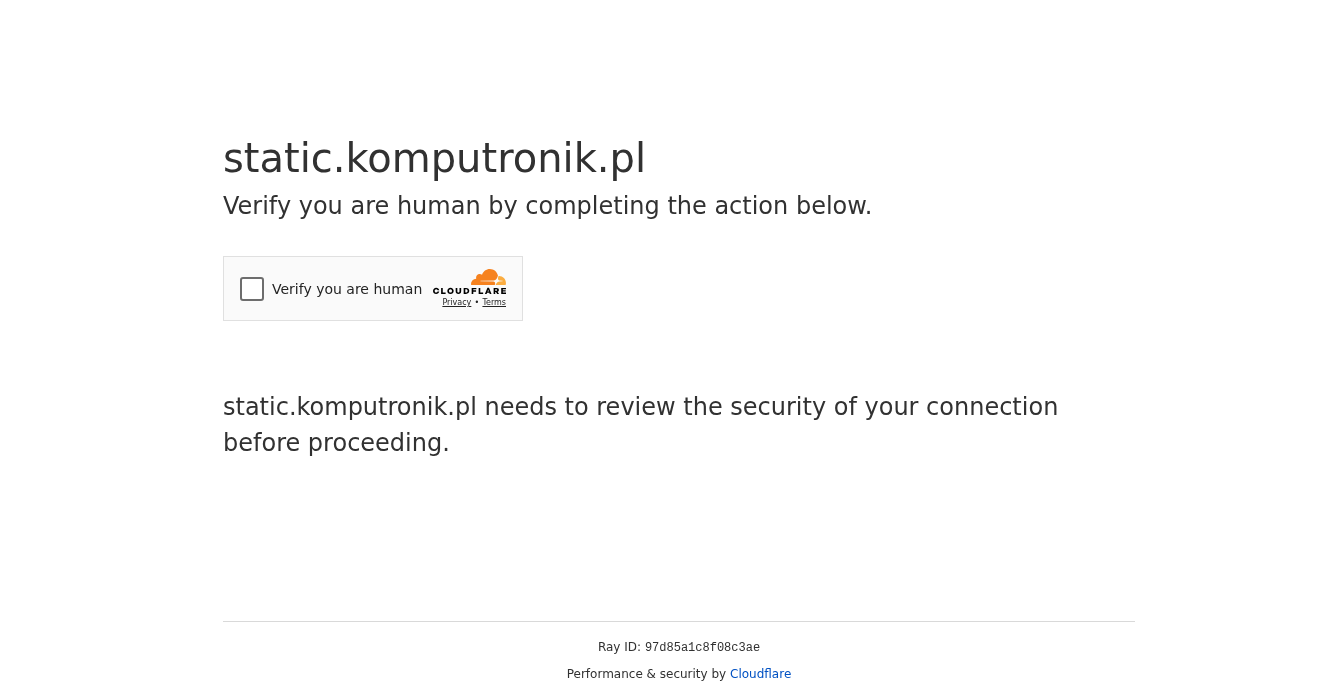Viewport: 1343px width, 699px height.
Task: Open the Privacy link in the widget
Action: pos(457,302)
